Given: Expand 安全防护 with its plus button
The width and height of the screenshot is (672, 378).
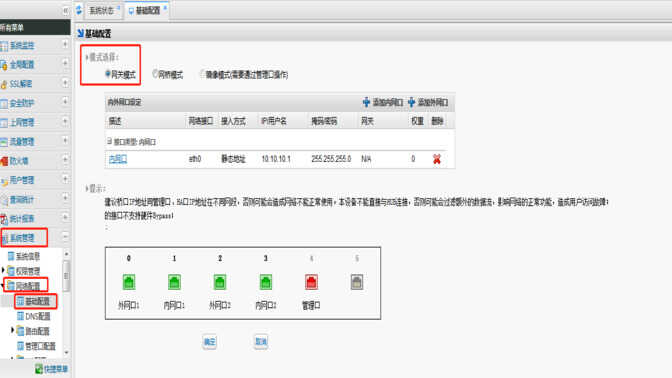Looking at the screenshot, I should (x=65, y=102).
